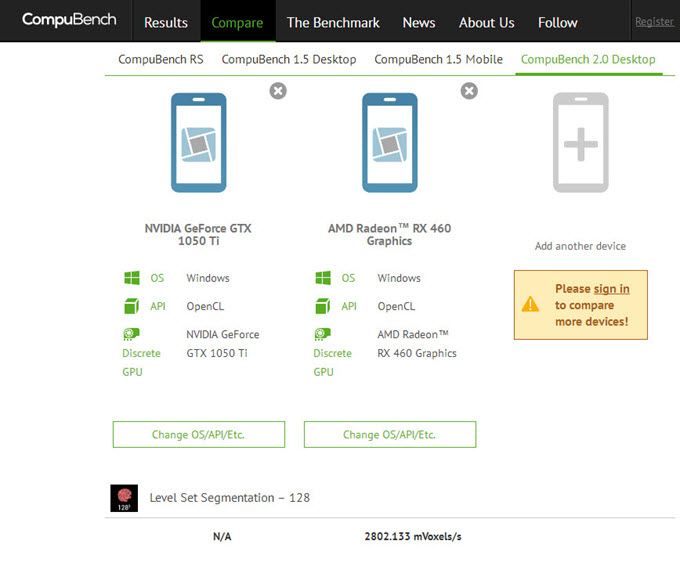Image resolution: width=680 pixels, height=565 pixels.
Task: Click the CompuBench logo
Action: (x=69, y=20)
